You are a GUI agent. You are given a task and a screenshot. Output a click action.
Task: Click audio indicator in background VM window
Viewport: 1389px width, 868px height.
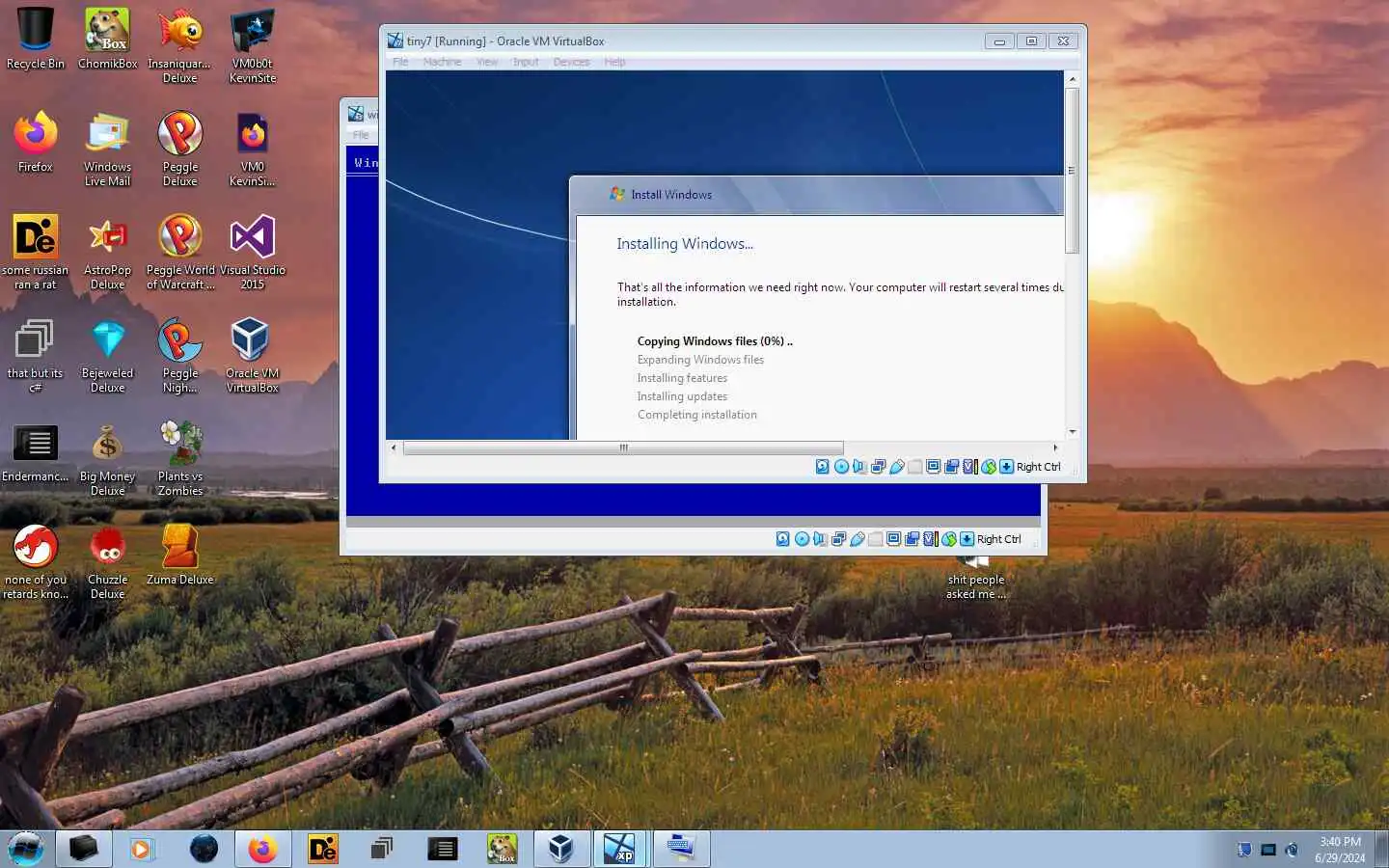click(820, 539)
